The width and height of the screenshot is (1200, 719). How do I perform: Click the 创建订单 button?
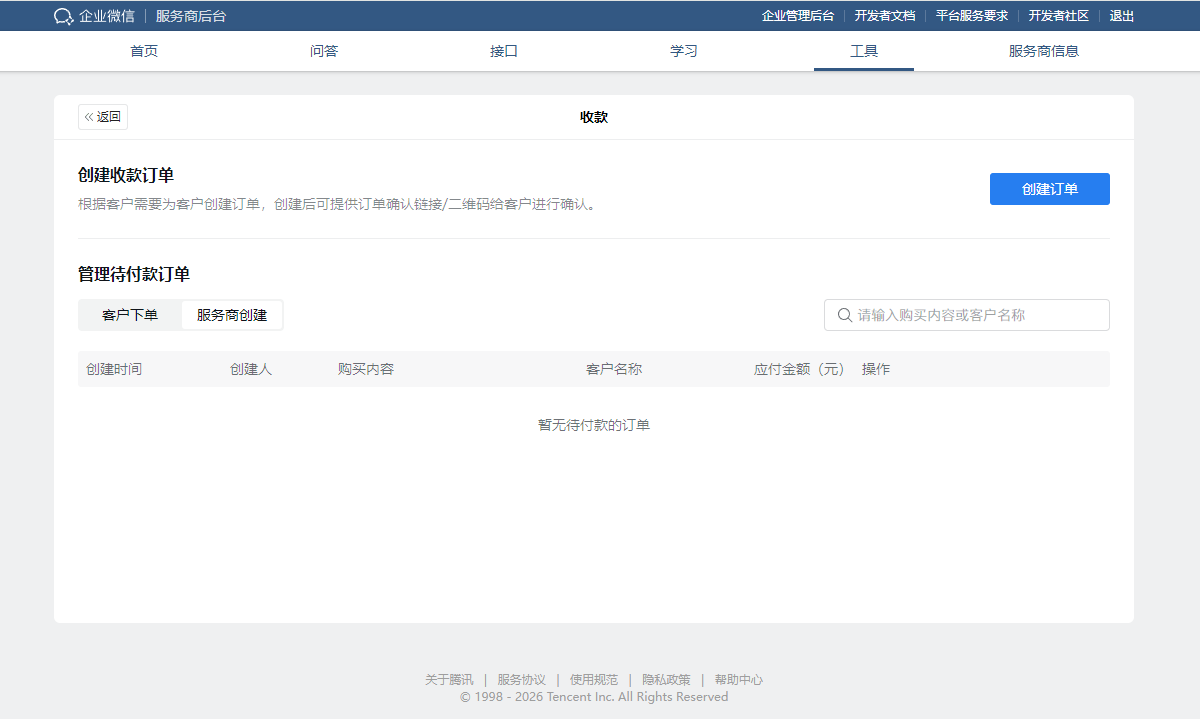coord(1049,189)
